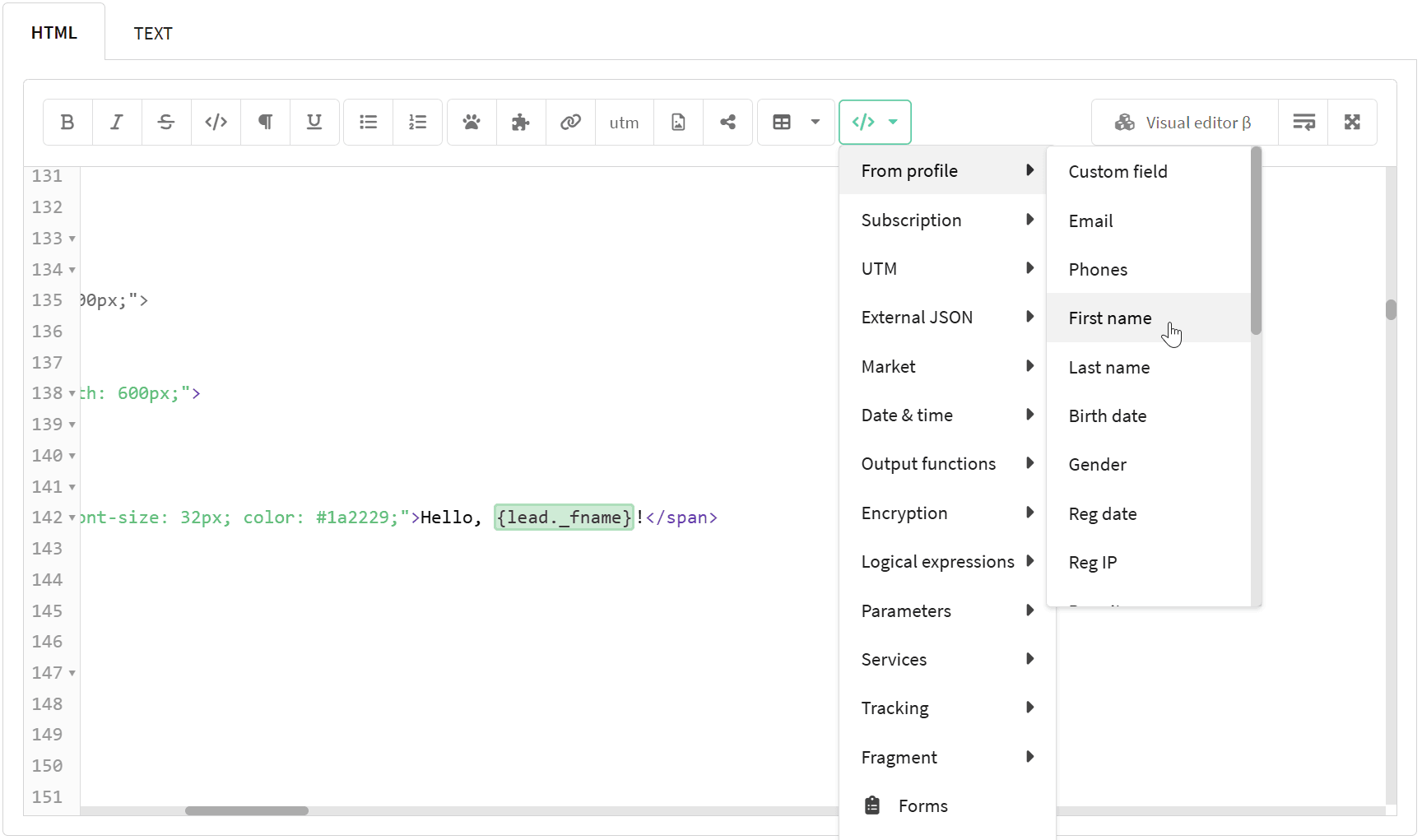Collapse code fold at line 142
This screenshot has height=840, width=1422.
pyautogui.click(x=72, y=518)
